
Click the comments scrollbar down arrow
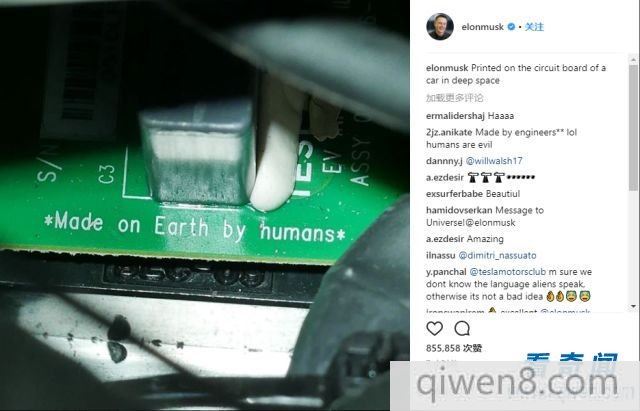pos(633,306)
